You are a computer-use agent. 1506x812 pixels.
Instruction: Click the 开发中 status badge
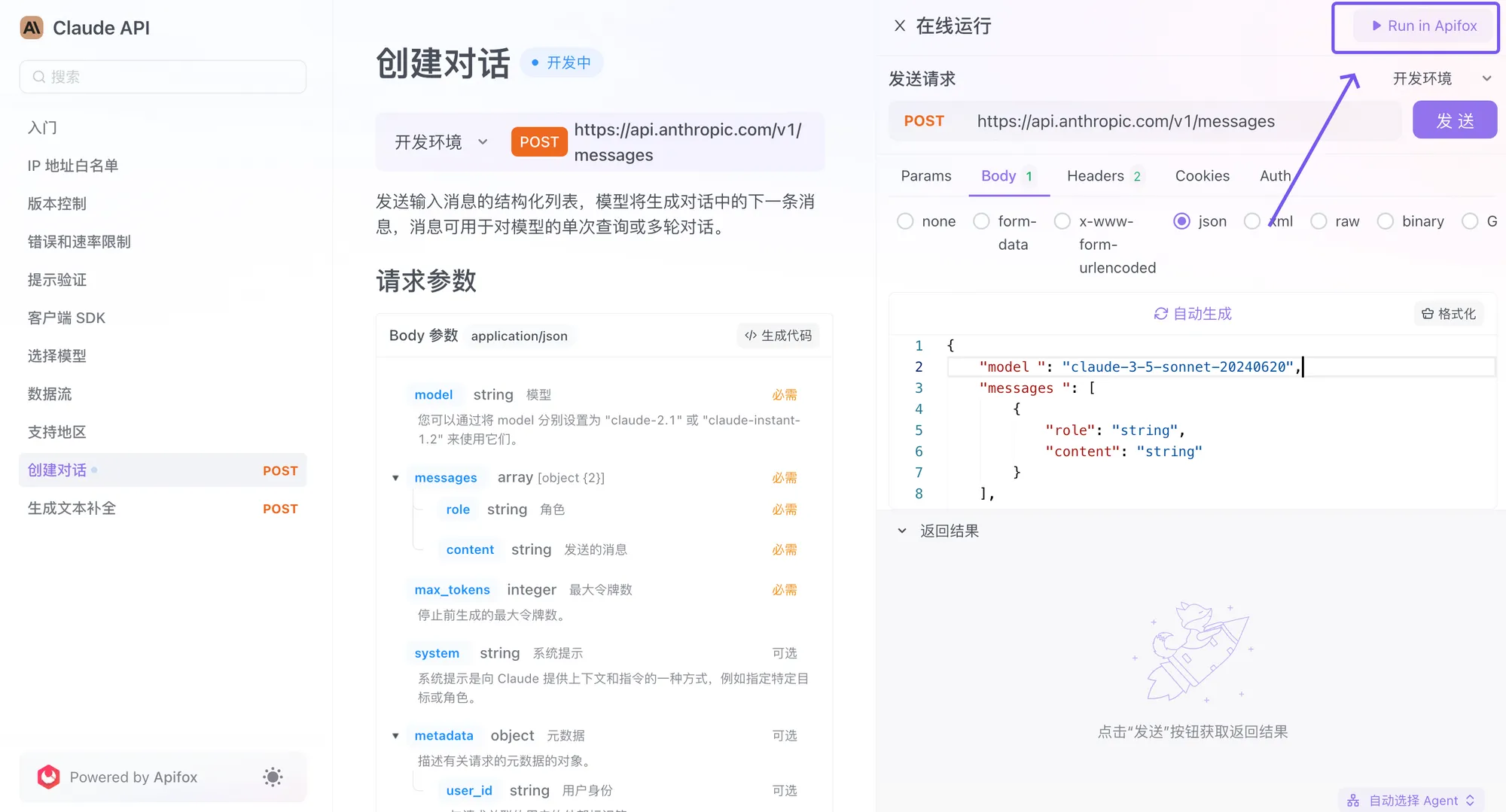[562, 62]
